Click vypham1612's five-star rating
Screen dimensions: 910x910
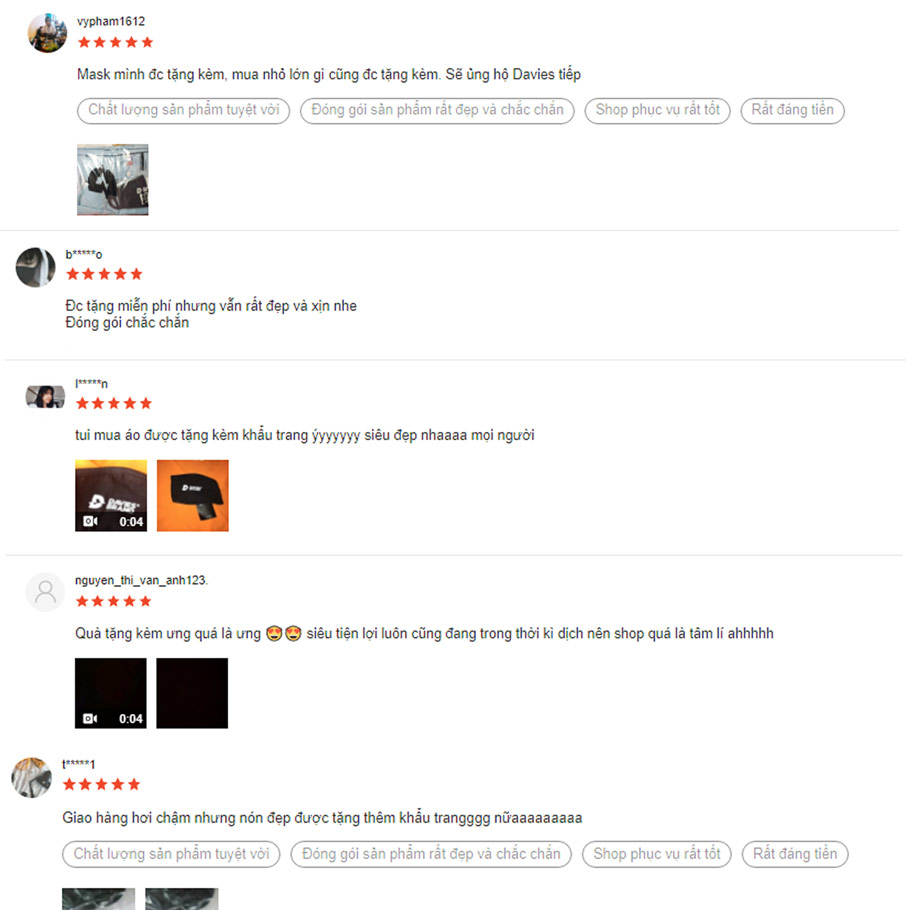click(115, 42)
